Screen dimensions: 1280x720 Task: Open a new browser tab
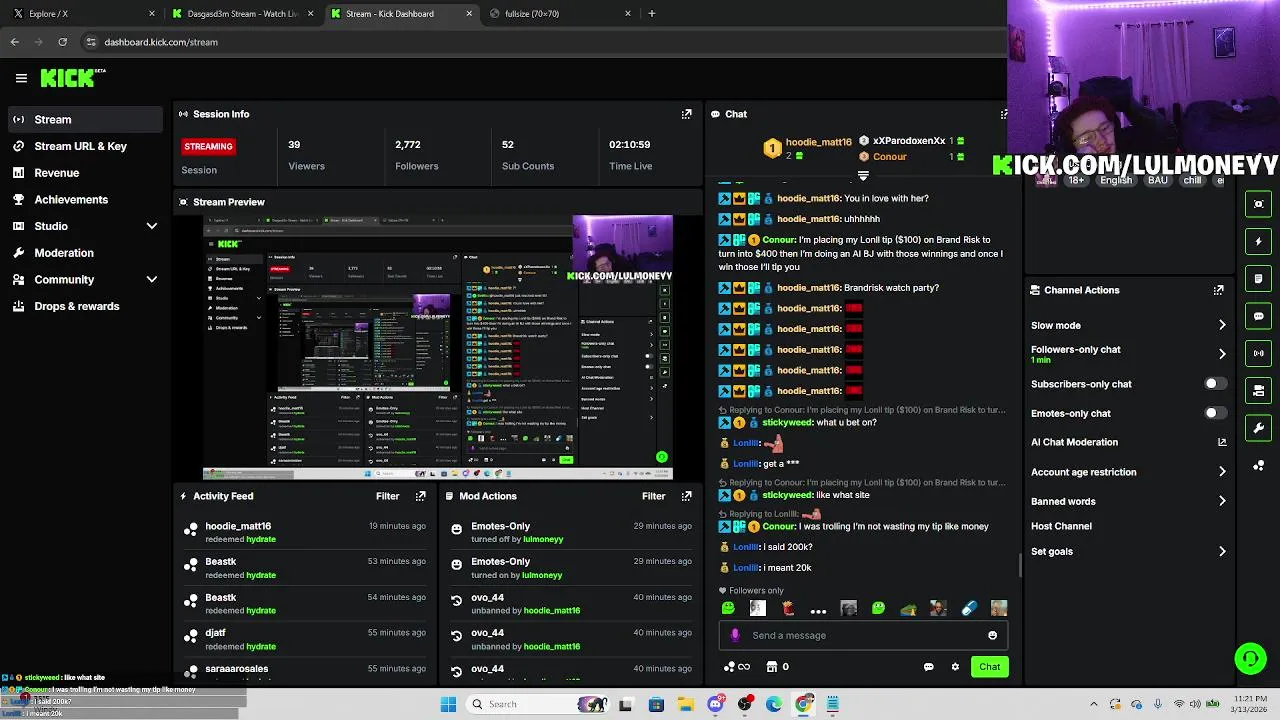pyautogui.click(x=652, y=14)
